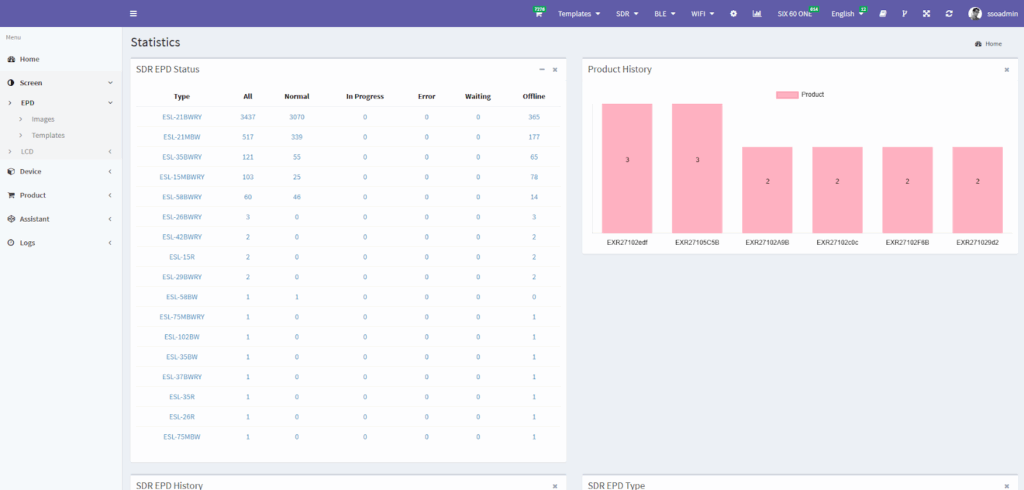Click the ESL-21BWRY type link
This screenshot has height=490, width=1024.
[182, 117]
